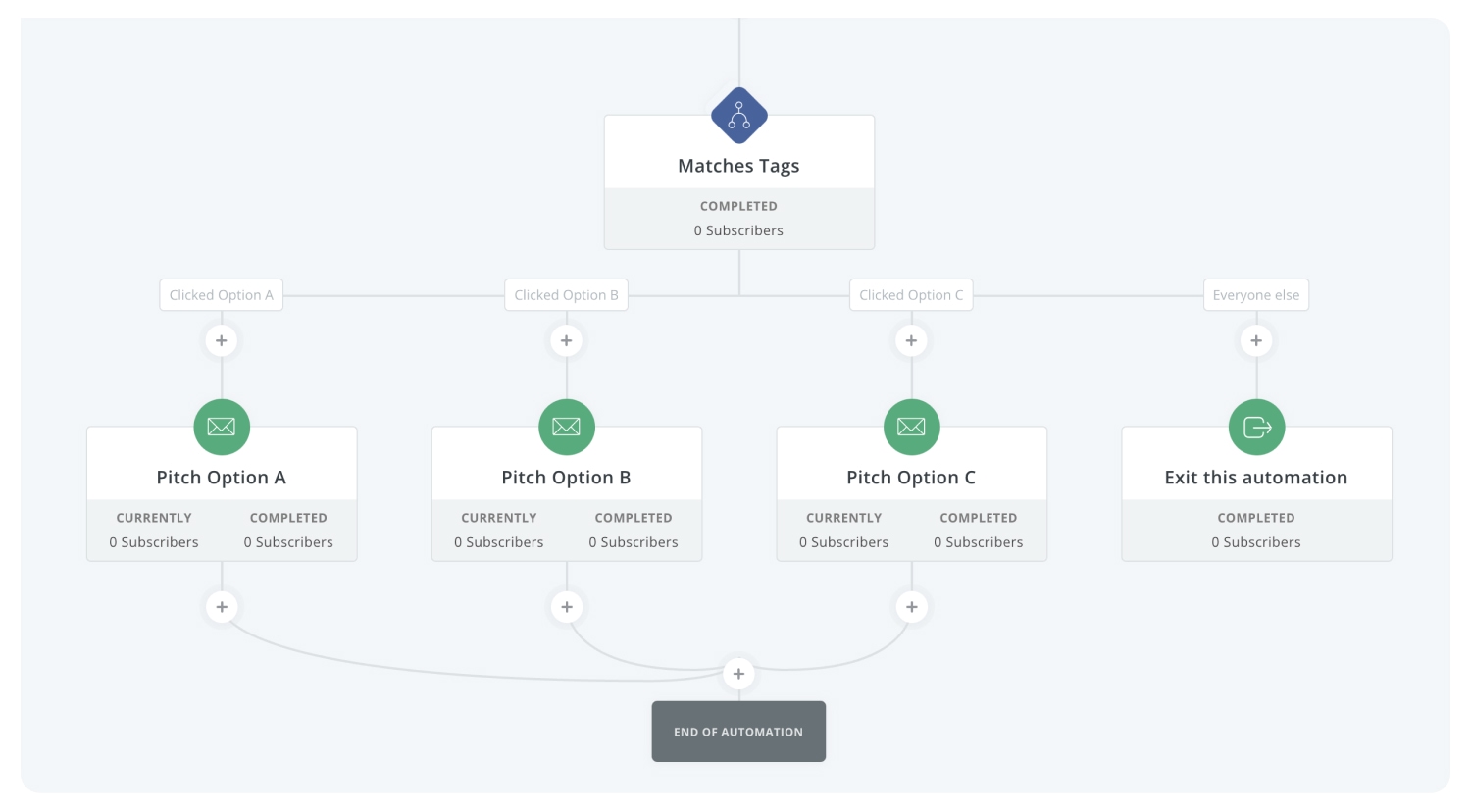Image resolution: width=1471 pixels, height=812 pixels.
Task: Click the blue Matches Tags condition icon
Action: (x=738, y=116)
